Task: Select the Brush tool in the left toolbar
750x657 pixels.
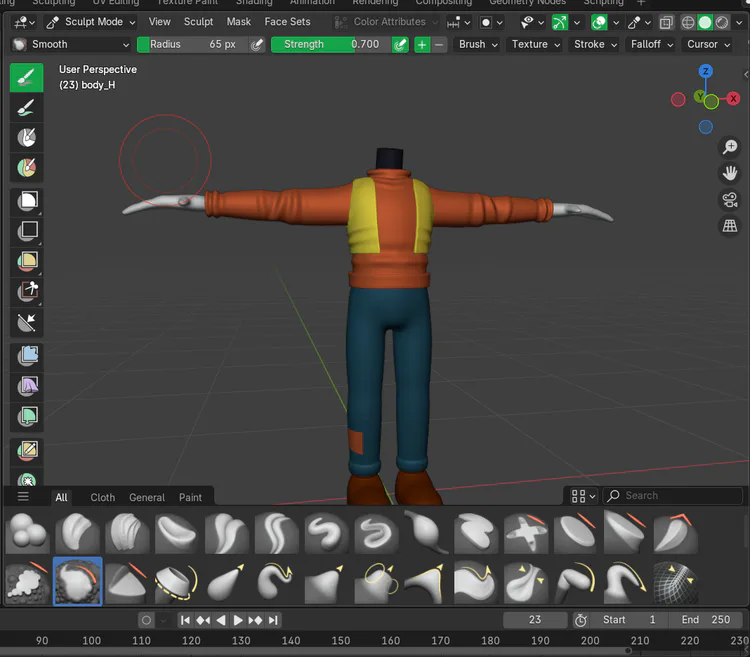Action: click(27, 77)
